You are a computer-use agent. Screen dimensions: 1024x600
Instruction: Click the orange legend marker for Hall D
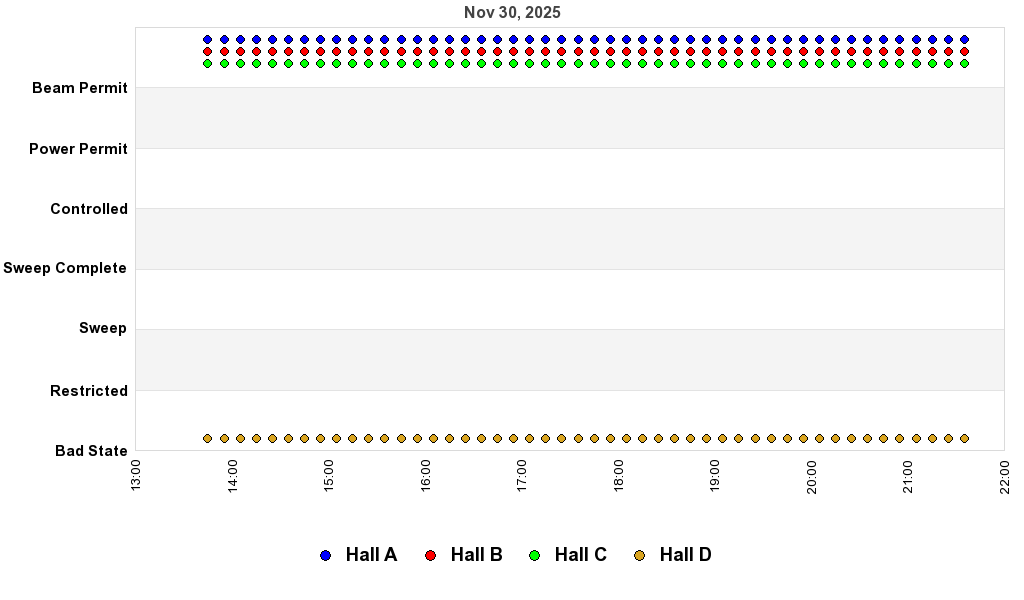pos(642,553)
